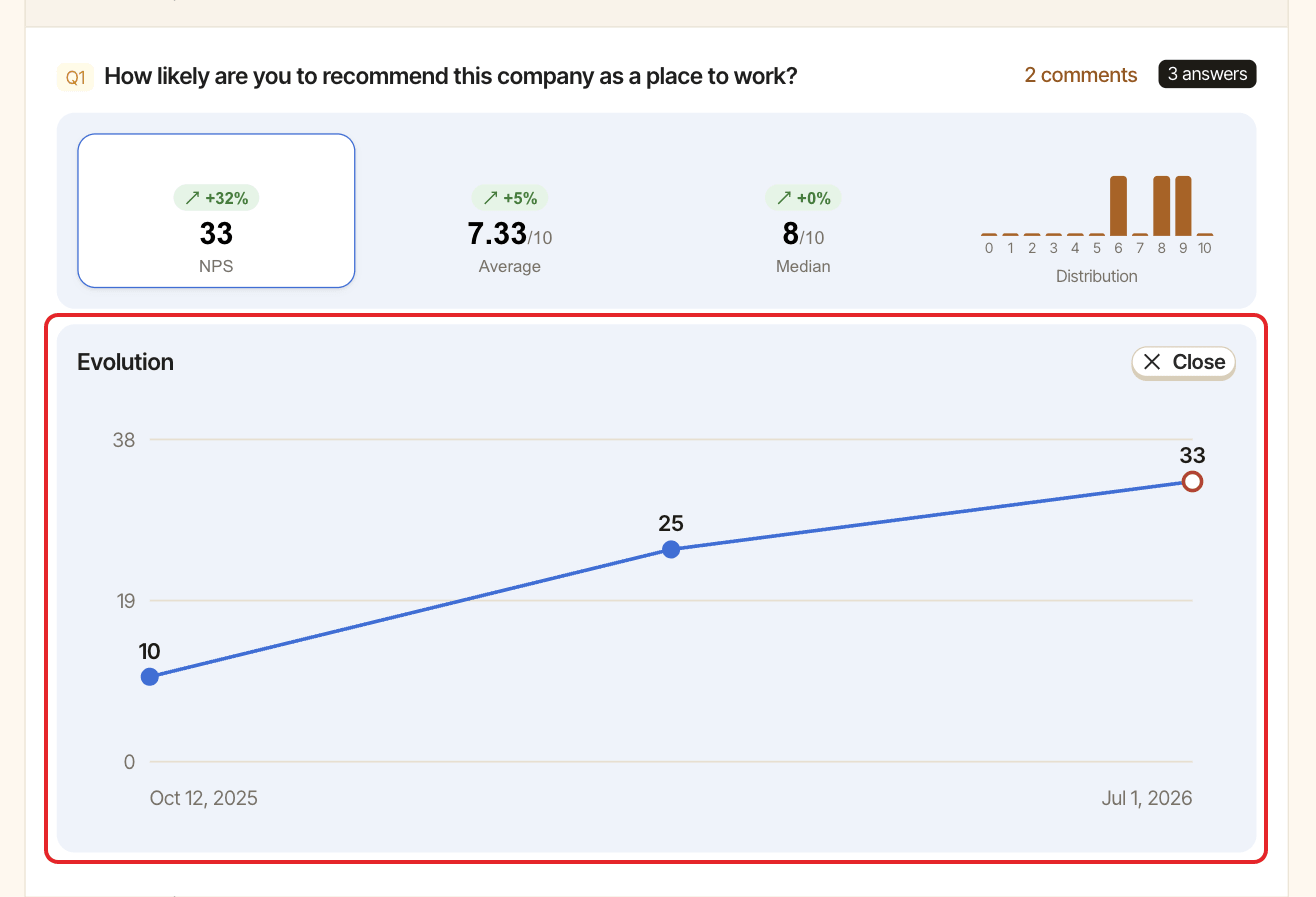Click the Q1 question badge
Viewport: 1316px width, 897px height.
pos(76,77)
